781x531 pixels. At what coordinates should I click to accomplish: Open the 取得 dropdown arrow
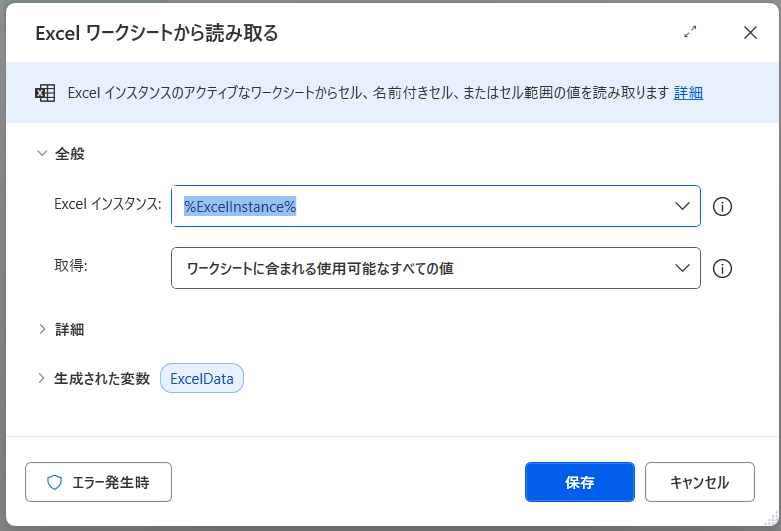click(x=683, y=268)
